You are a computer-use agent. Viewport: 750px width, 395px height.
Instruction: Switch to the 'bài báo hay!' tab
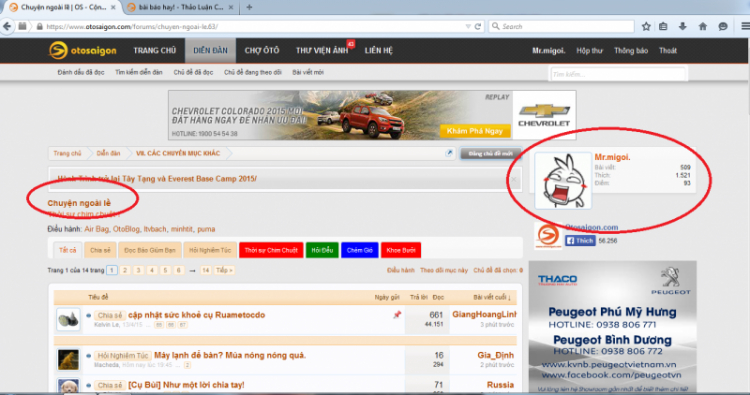point(180,7)
